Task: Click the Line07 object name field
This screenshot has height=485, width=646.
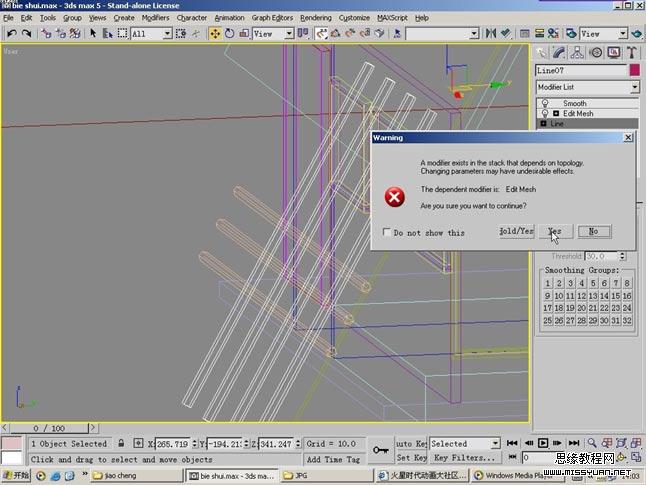Action: pyautogui.click(x=581, y=70)
